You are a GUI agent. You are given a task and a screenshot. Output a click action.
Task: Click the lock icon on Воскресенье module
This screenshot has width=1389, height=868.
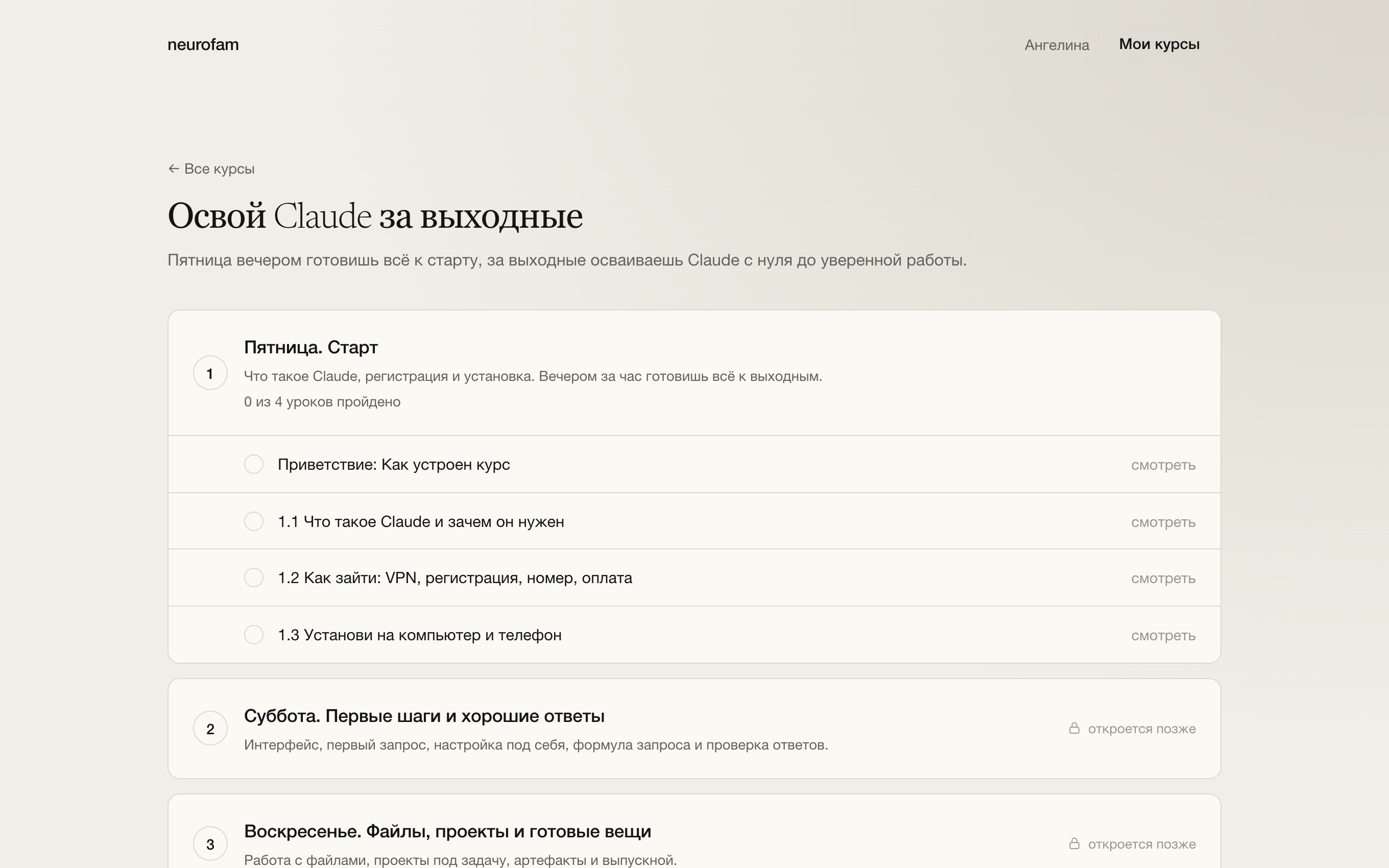click(x=1074, y=843)
